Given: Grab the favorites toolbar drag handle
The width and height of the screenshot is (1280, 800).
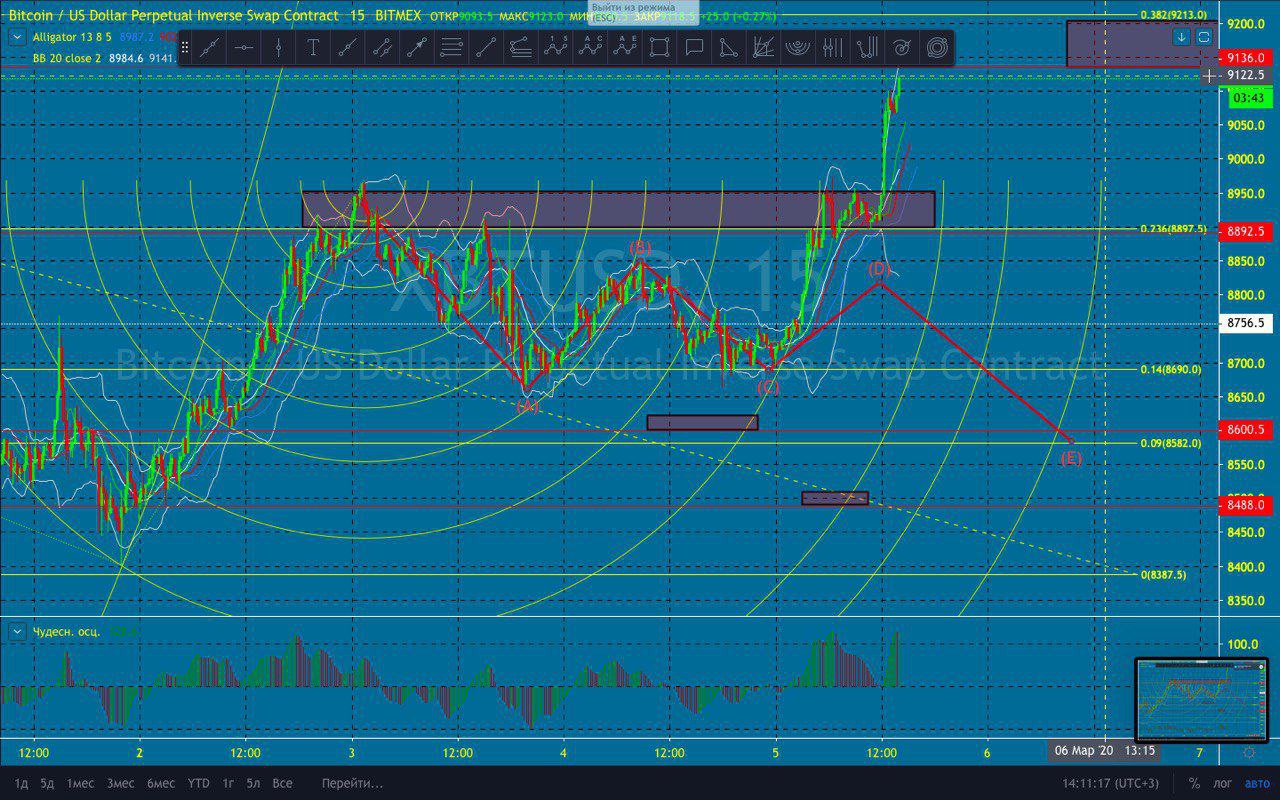Looking at the screenshot, I should pos(186,47).
